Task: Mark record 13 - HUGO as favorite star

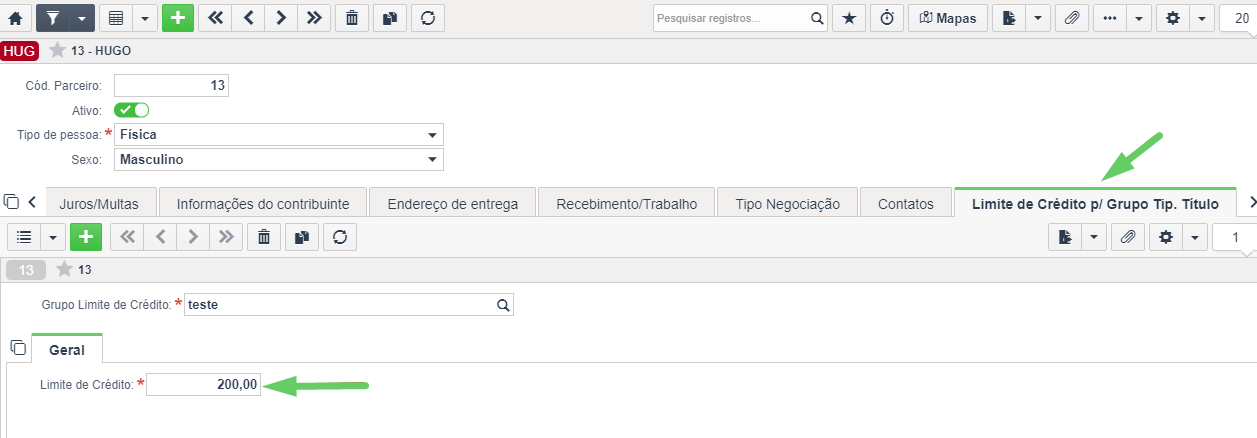Action: coord(57,50)
